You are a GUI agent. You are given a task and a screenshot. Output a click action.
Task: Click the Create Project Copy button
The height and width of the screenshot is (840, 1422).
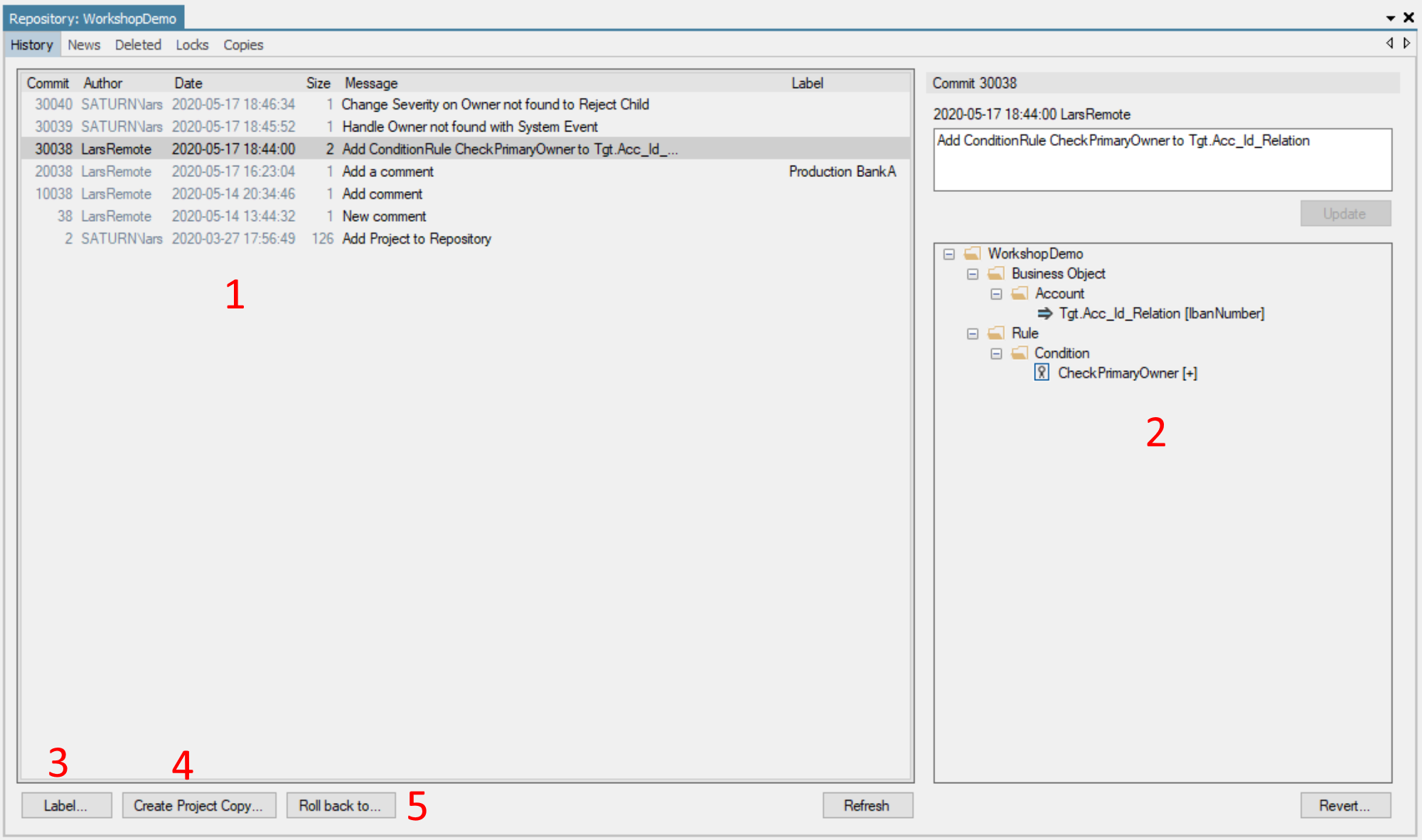pyautogui.click(x=198, y=805)
